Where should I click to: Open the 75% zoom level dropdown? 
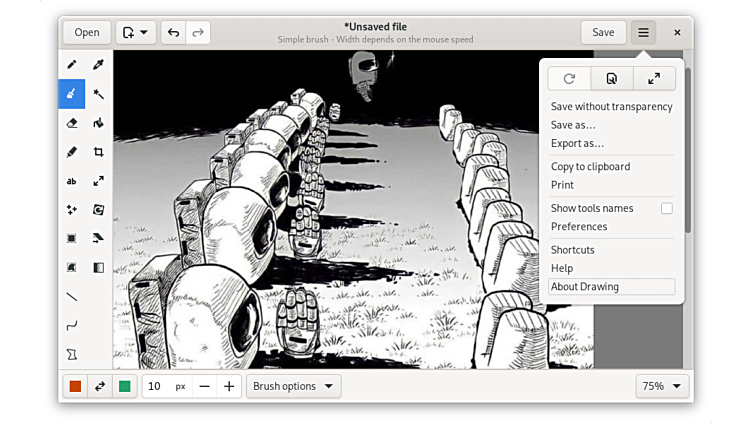663,386
